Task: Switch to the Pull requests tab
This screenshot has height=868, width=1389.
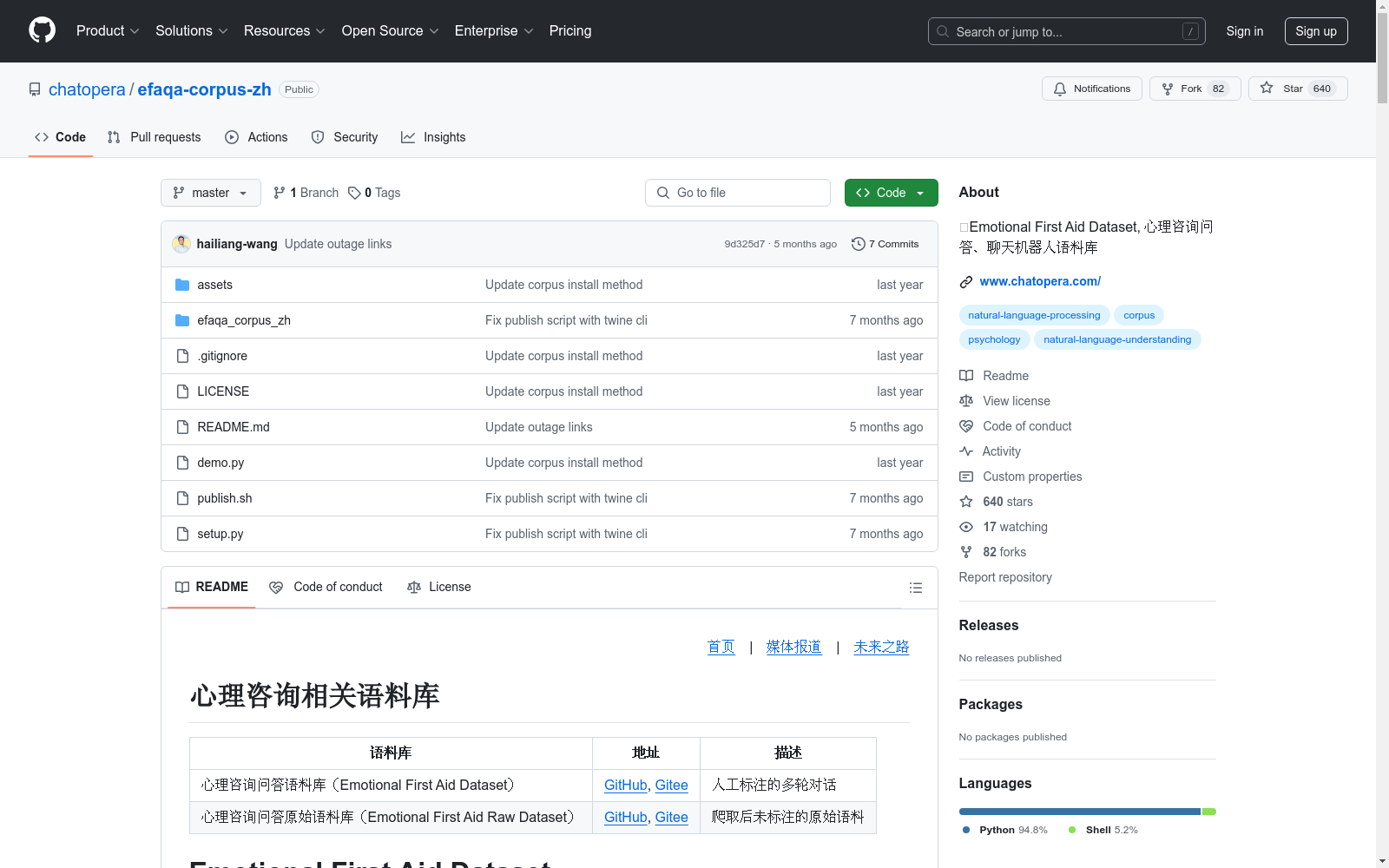Action: tap(155, 137)
